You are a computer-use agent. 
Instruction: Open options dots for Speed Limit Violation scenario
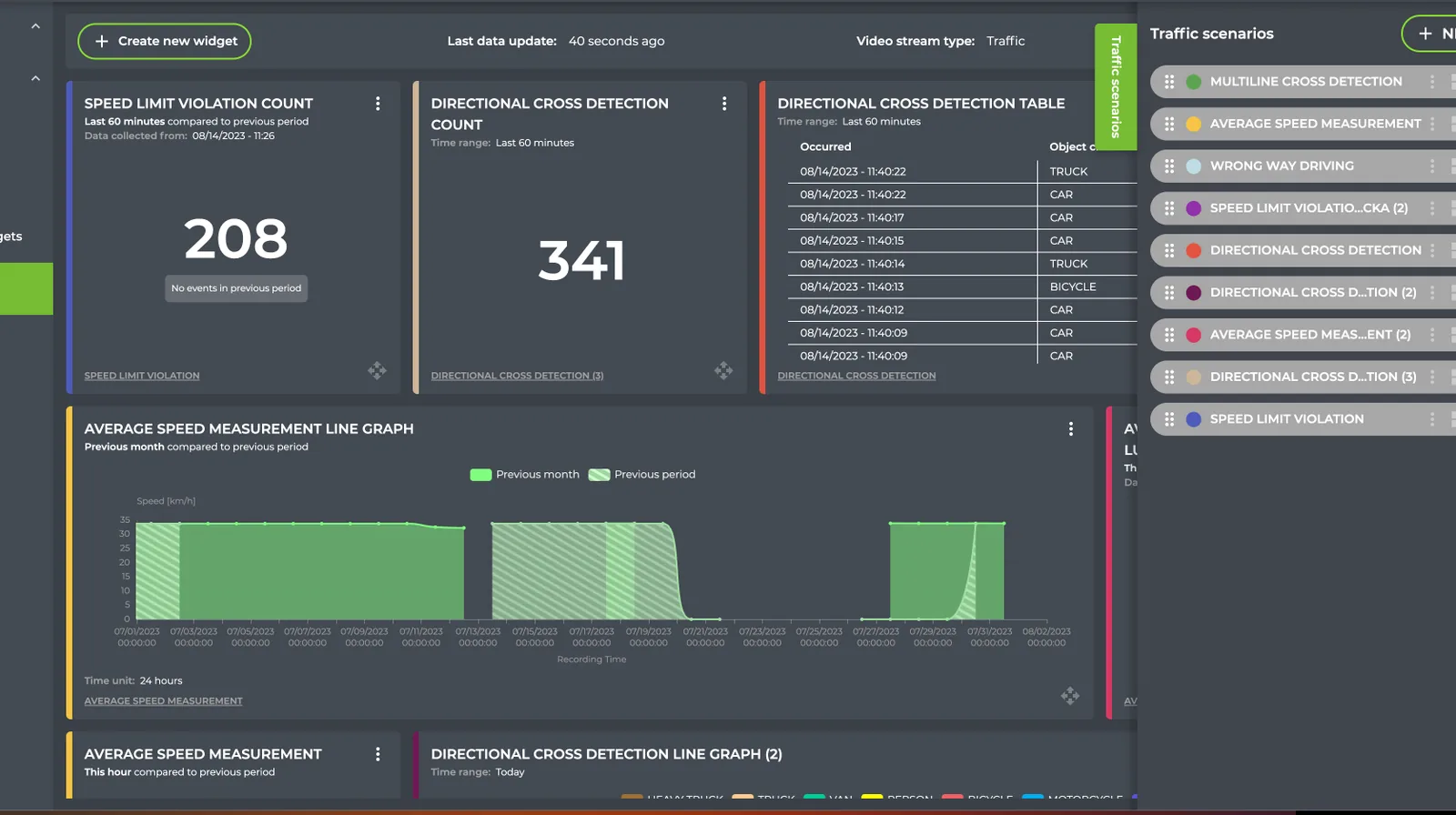(1432, 419)
